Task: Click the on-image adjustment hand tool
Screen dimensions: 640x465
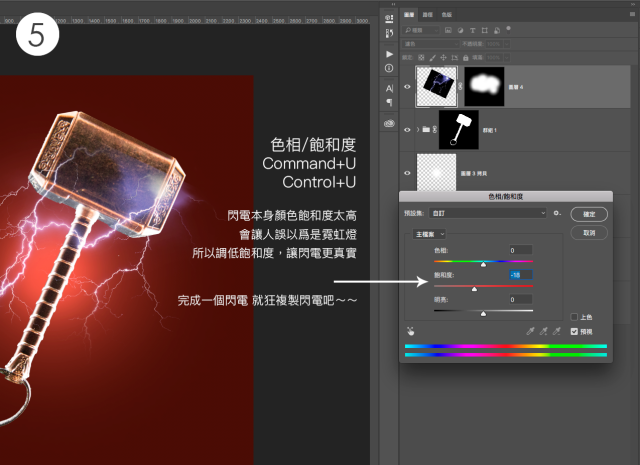Action: 411,329
